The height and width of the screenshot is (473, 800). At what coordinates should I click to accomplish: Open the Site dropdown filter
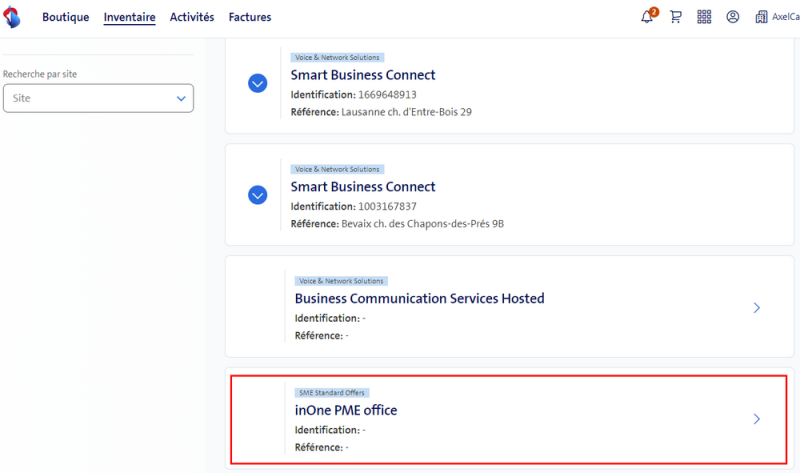click(x=98, y=98)
